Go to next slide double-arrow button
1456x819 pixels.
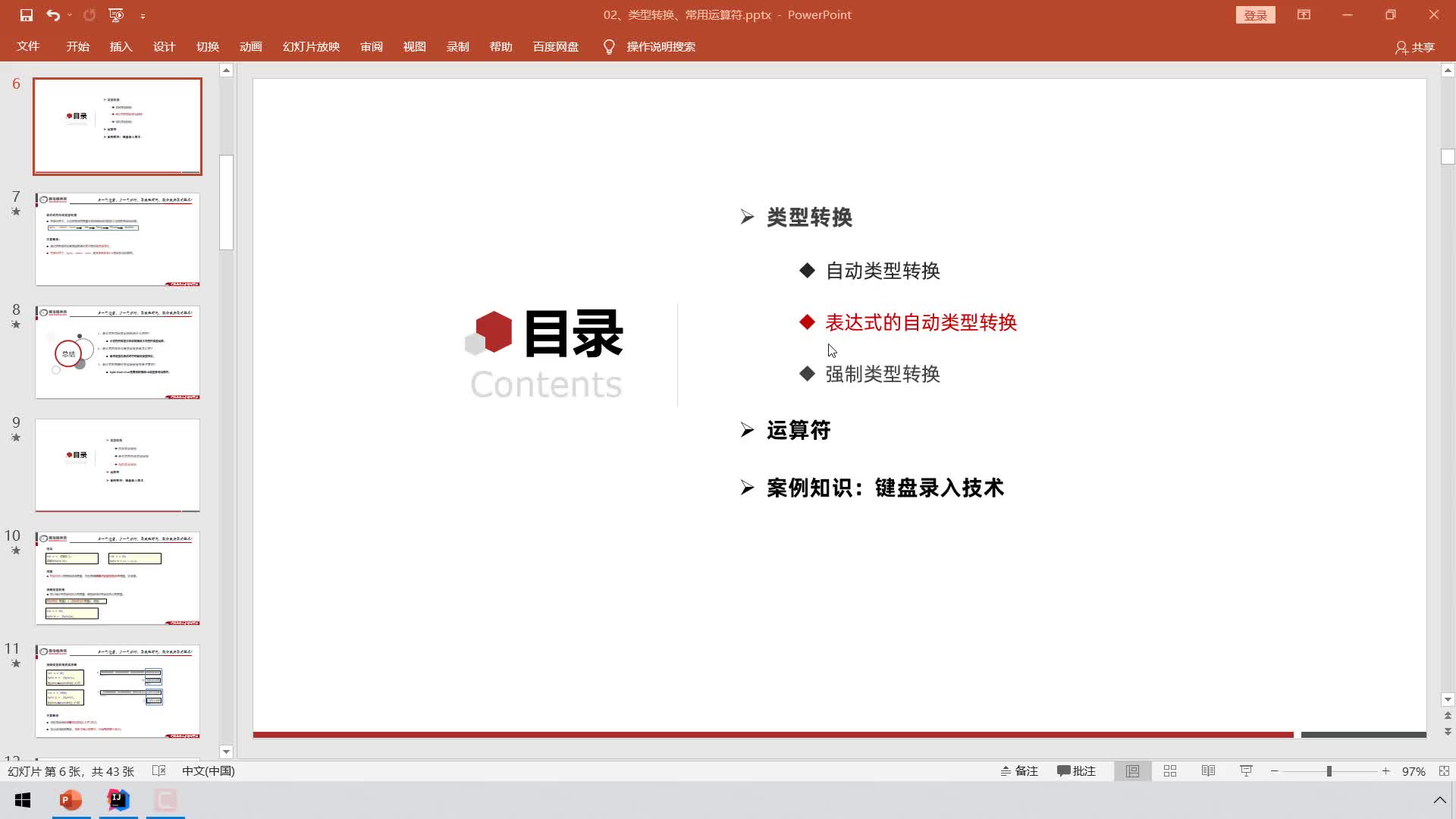[1448, 732]
